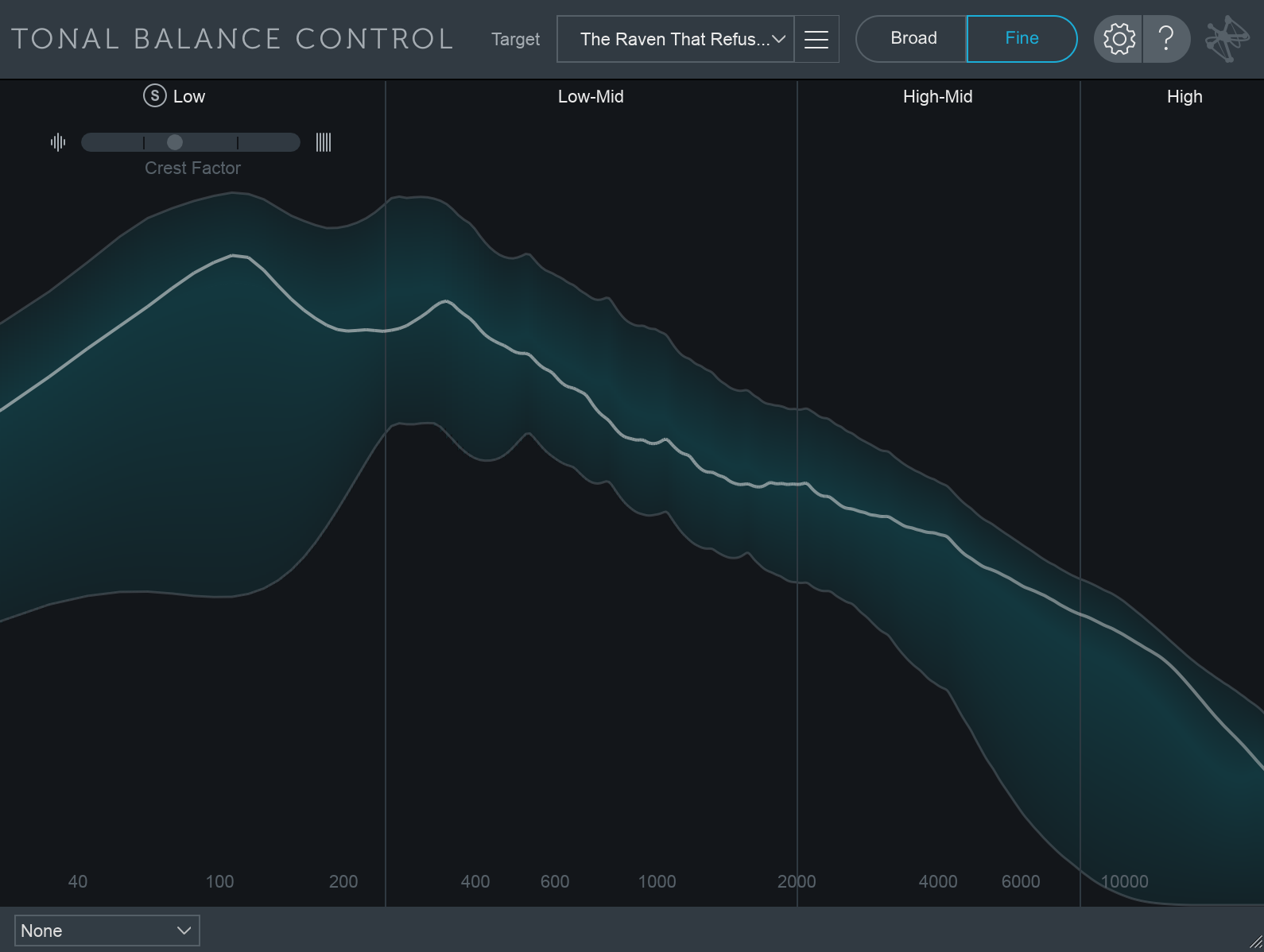Click the 100 frequency axis label
The height and width of the screenshot is (952, 1264).
(219, 881)
